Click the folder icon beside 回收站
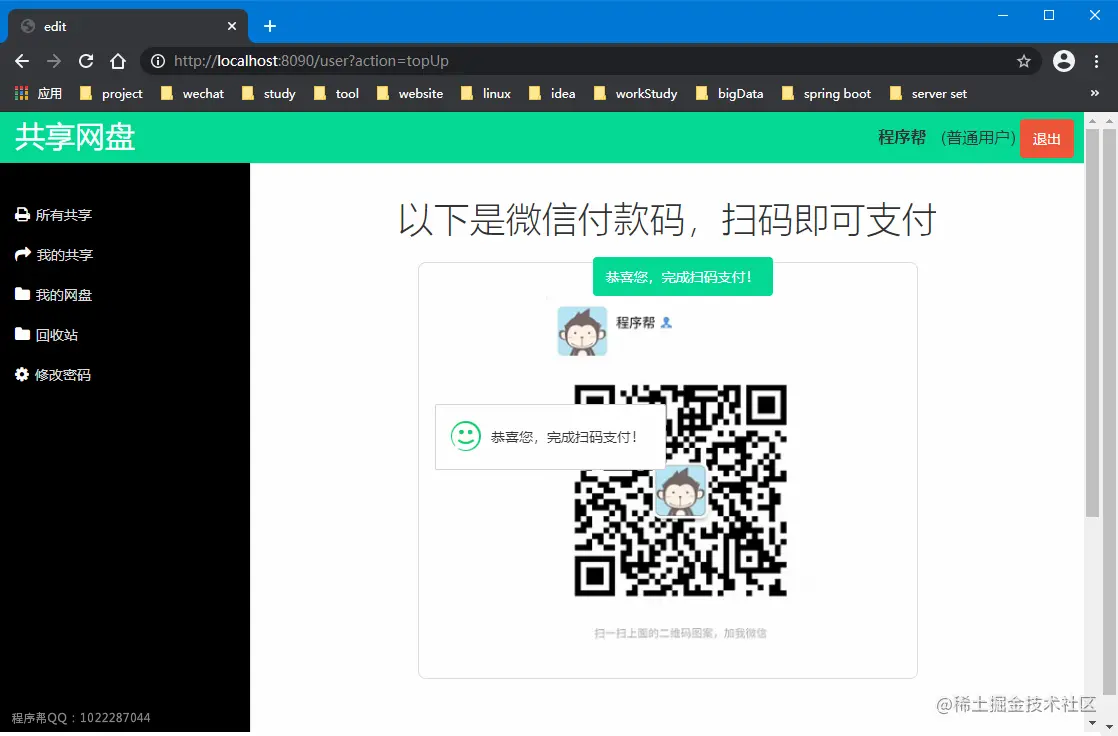The width and height of the screenshot is (1118, 736). coord(22,334)
